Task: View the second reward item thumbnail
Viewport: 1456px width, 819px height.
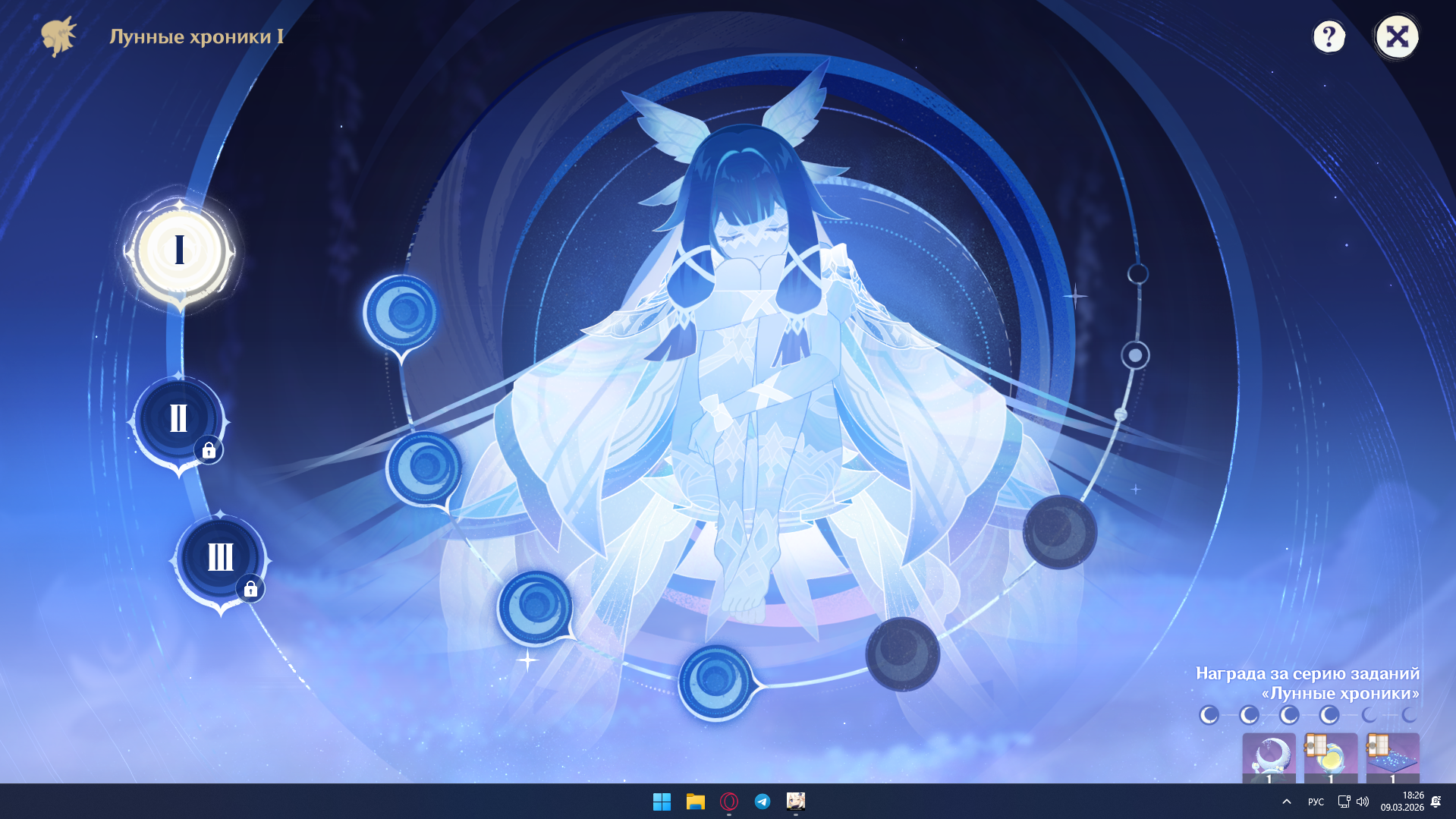Action: (x=1331, y=758)
